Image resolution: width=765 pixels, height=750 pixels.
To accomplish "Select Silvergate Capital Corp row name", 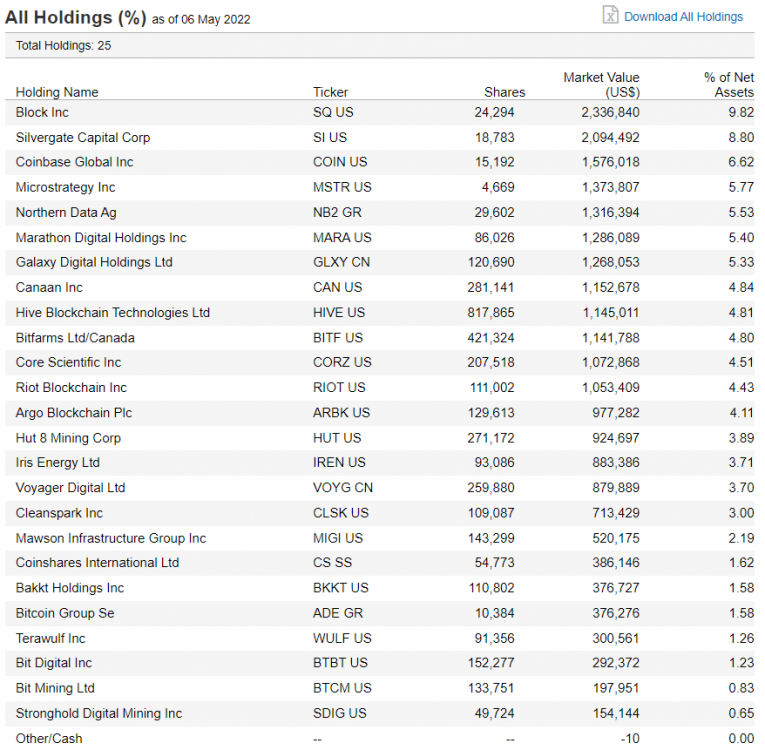I will pos(83,138).
